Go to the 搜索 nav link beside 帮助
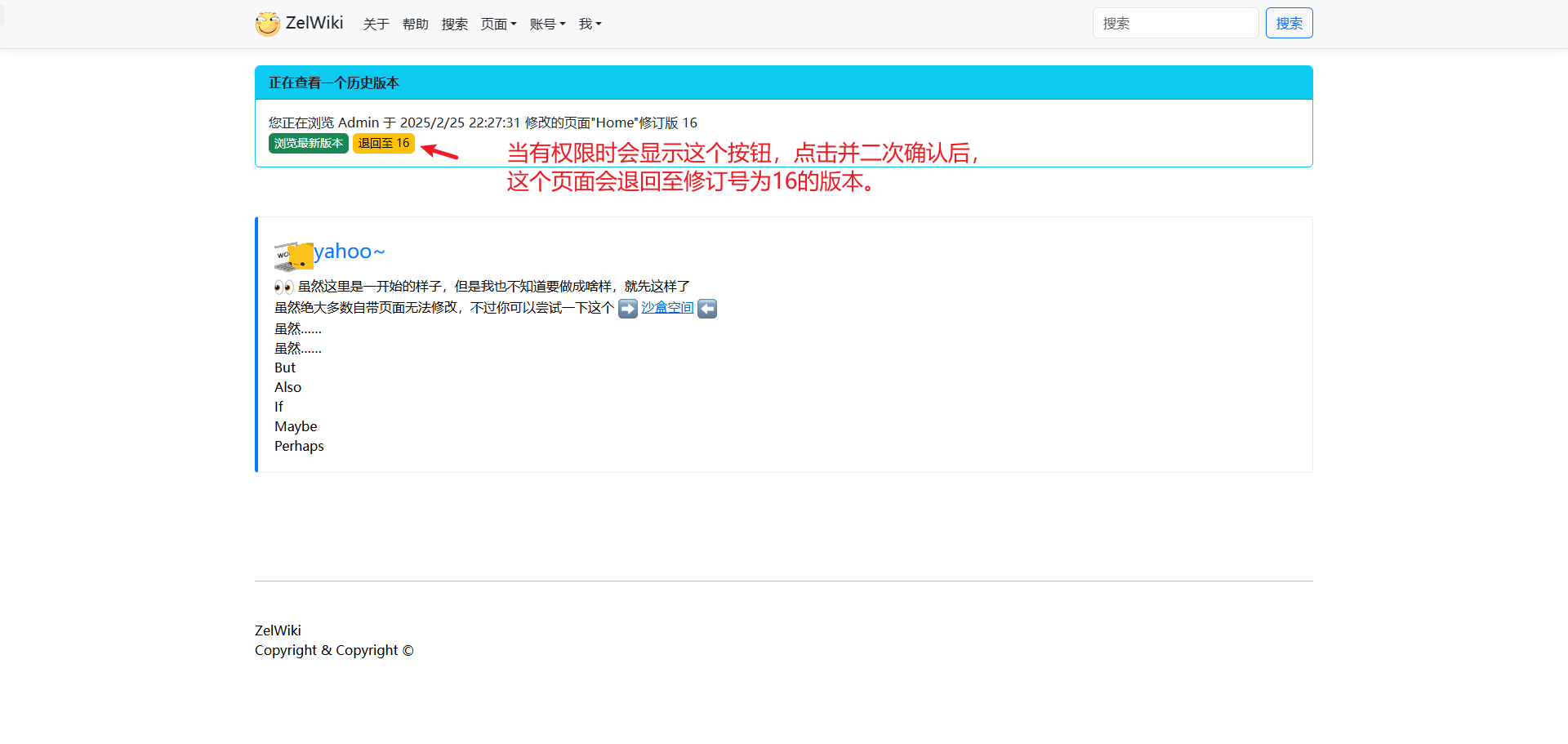 point(454,25)
